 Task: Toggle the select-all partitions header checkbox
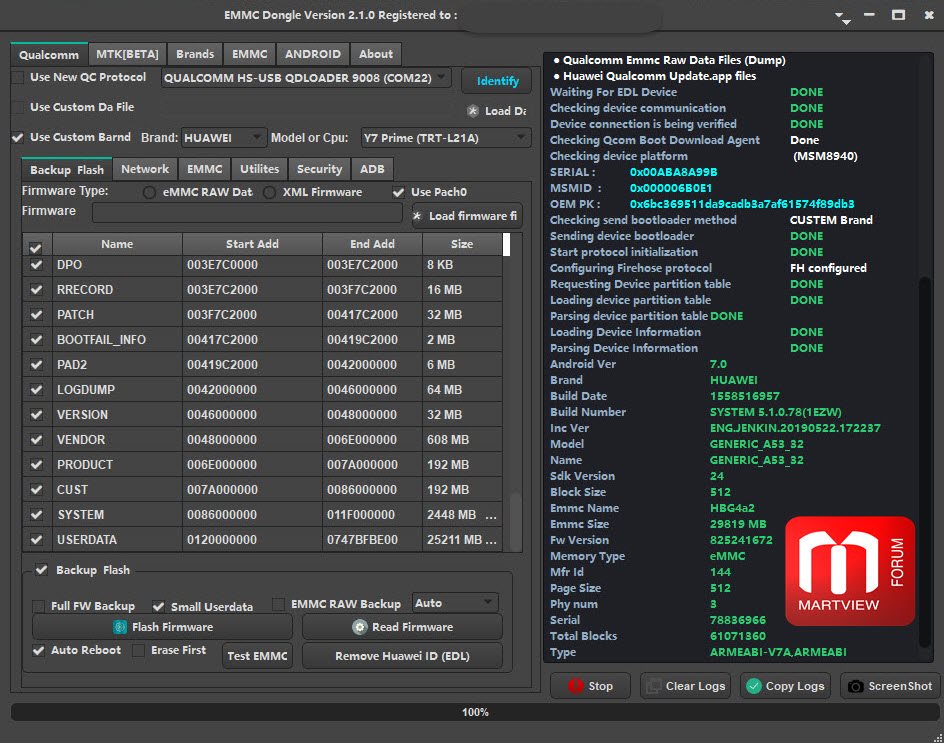[36, 247]
